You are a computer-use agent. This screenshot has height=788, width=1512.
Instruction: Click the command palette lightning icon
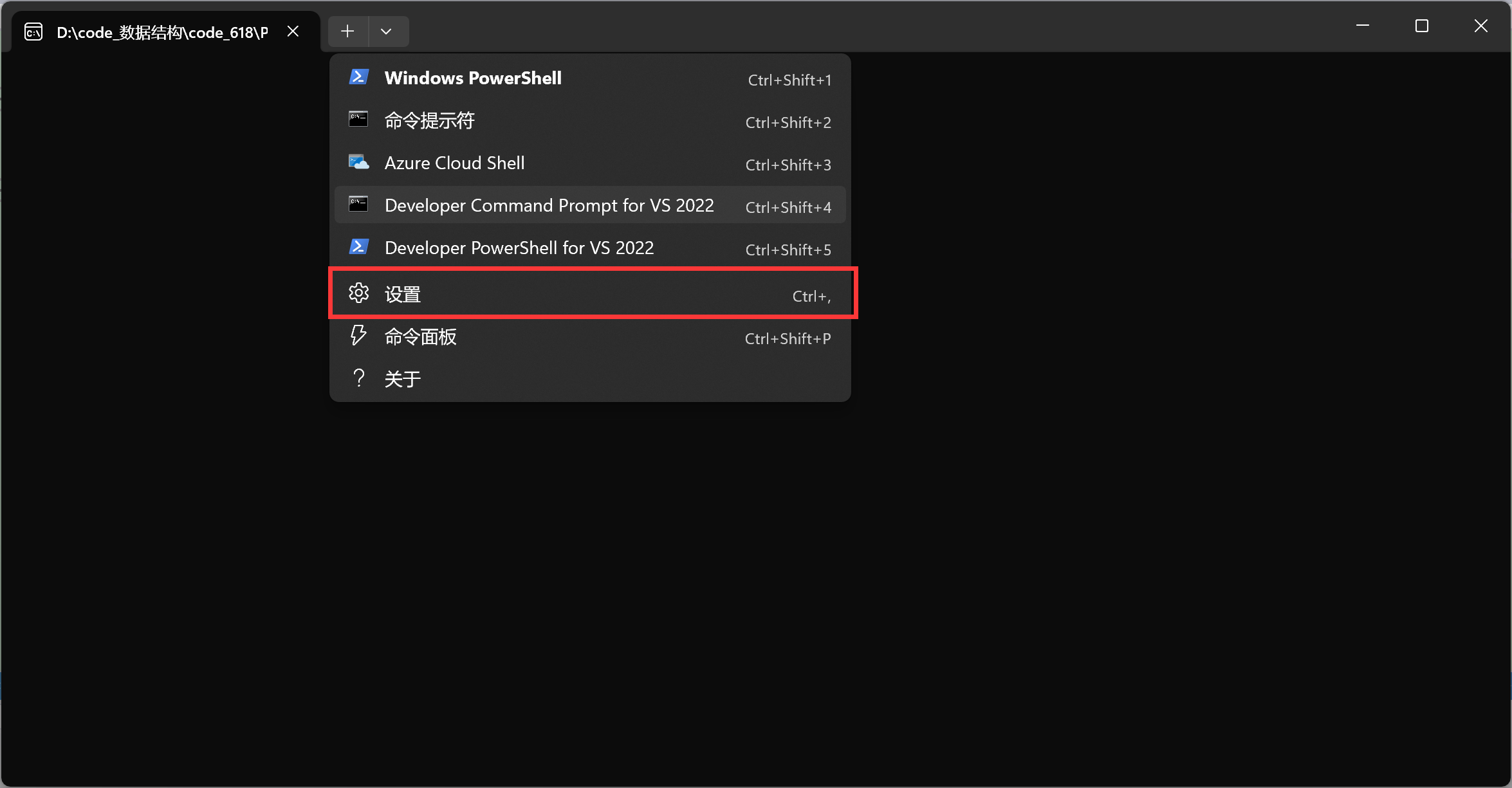tap(358, 336)
